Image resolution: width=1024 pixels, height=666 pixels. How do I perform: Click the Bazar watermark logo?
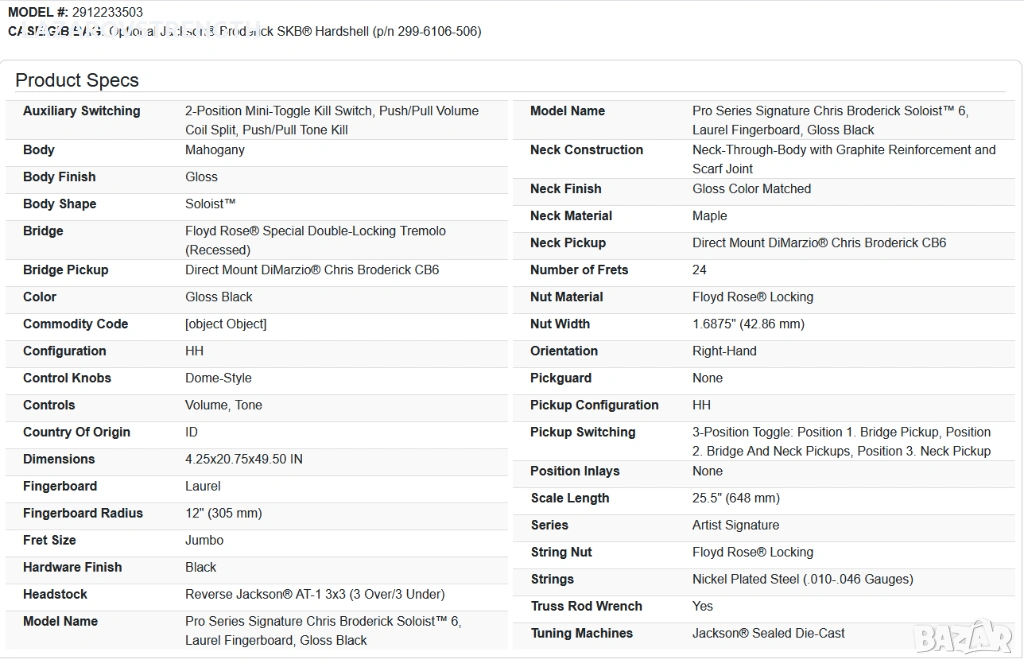(x=963, y=637)
